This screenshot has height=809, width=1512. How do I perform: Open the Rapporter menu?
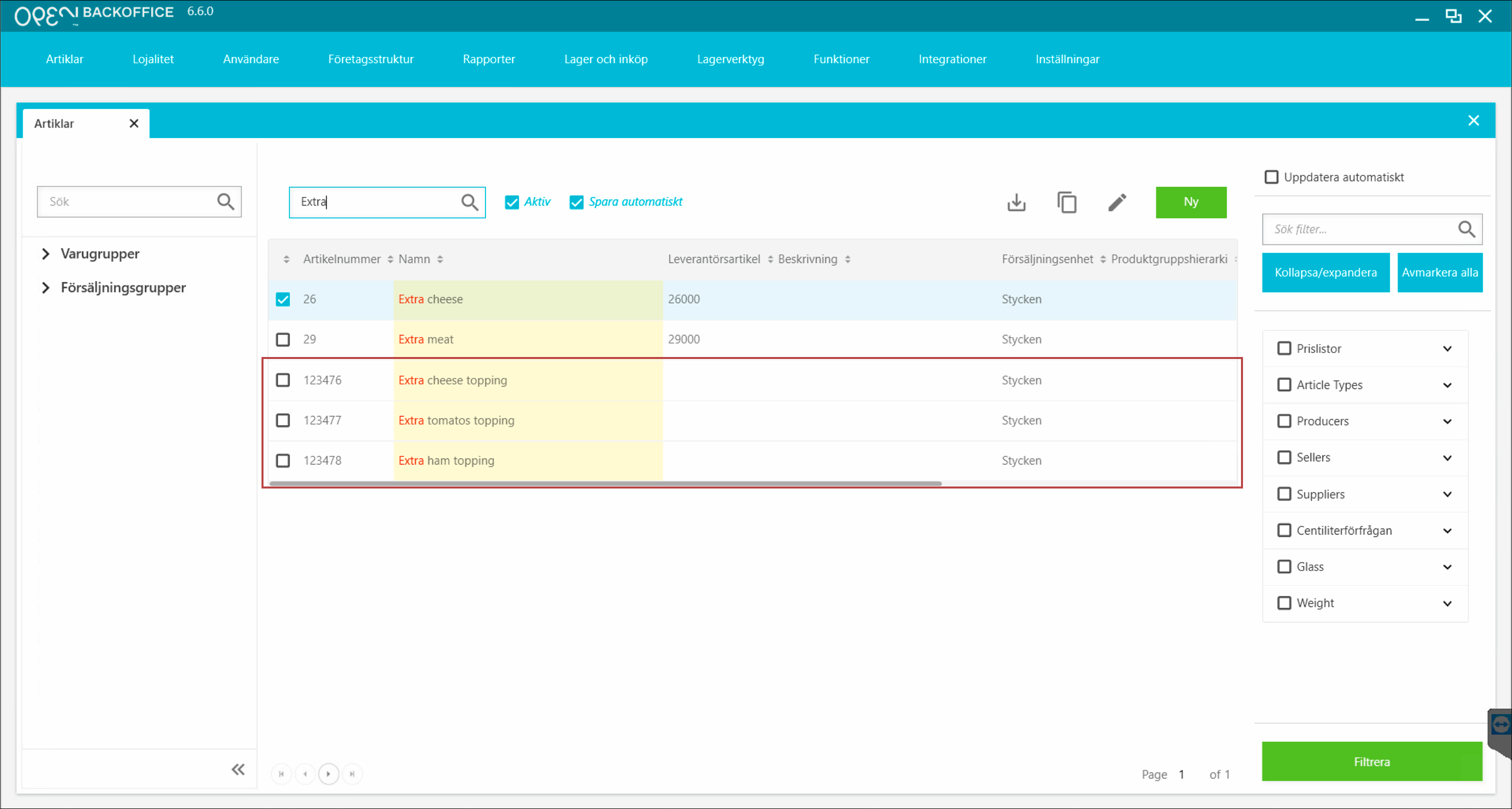coord(488,58)
